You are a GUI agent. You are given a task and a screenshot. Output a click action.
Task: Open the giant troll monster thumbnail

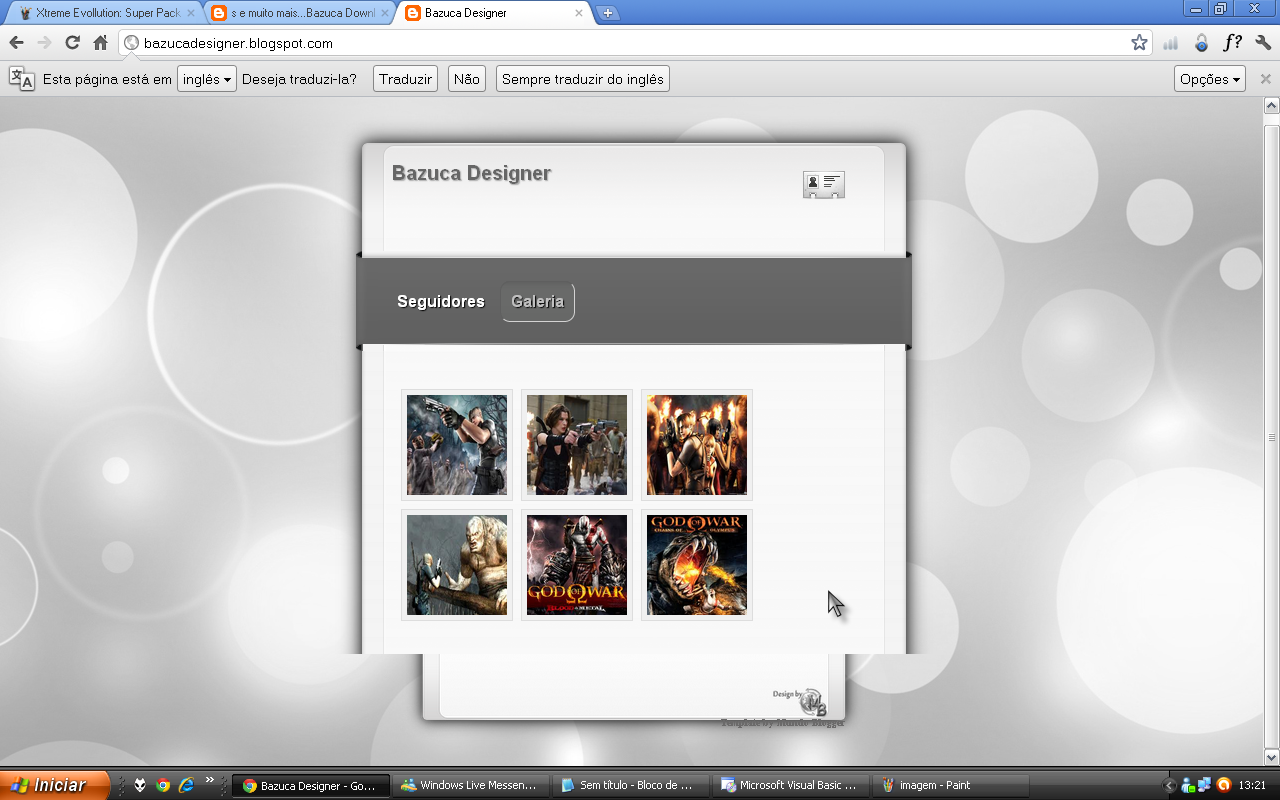click(x=457, y=565)
